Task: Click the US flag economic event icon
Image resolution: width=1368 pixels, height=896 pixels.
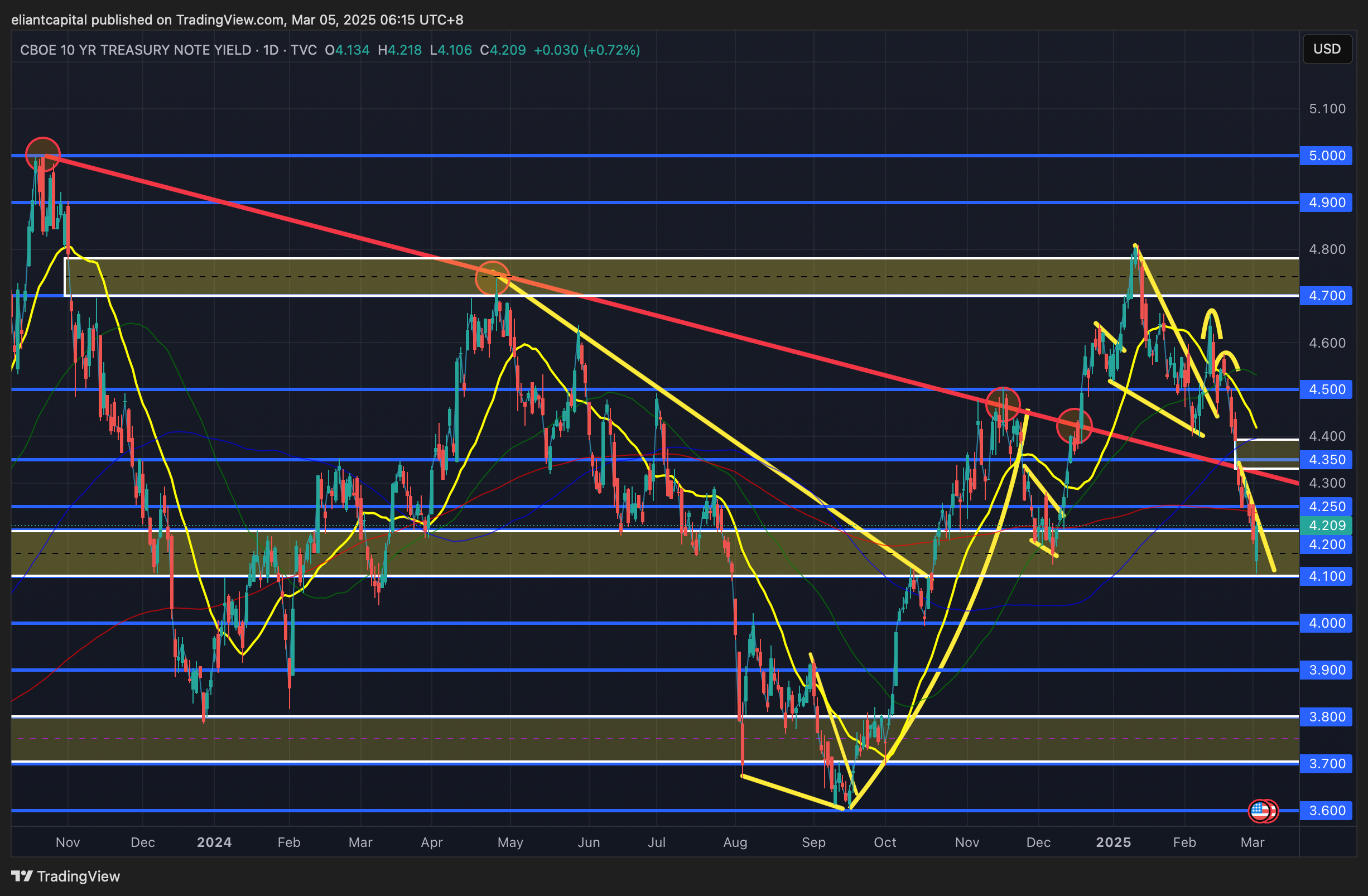Action: (x=1259, y=811)
